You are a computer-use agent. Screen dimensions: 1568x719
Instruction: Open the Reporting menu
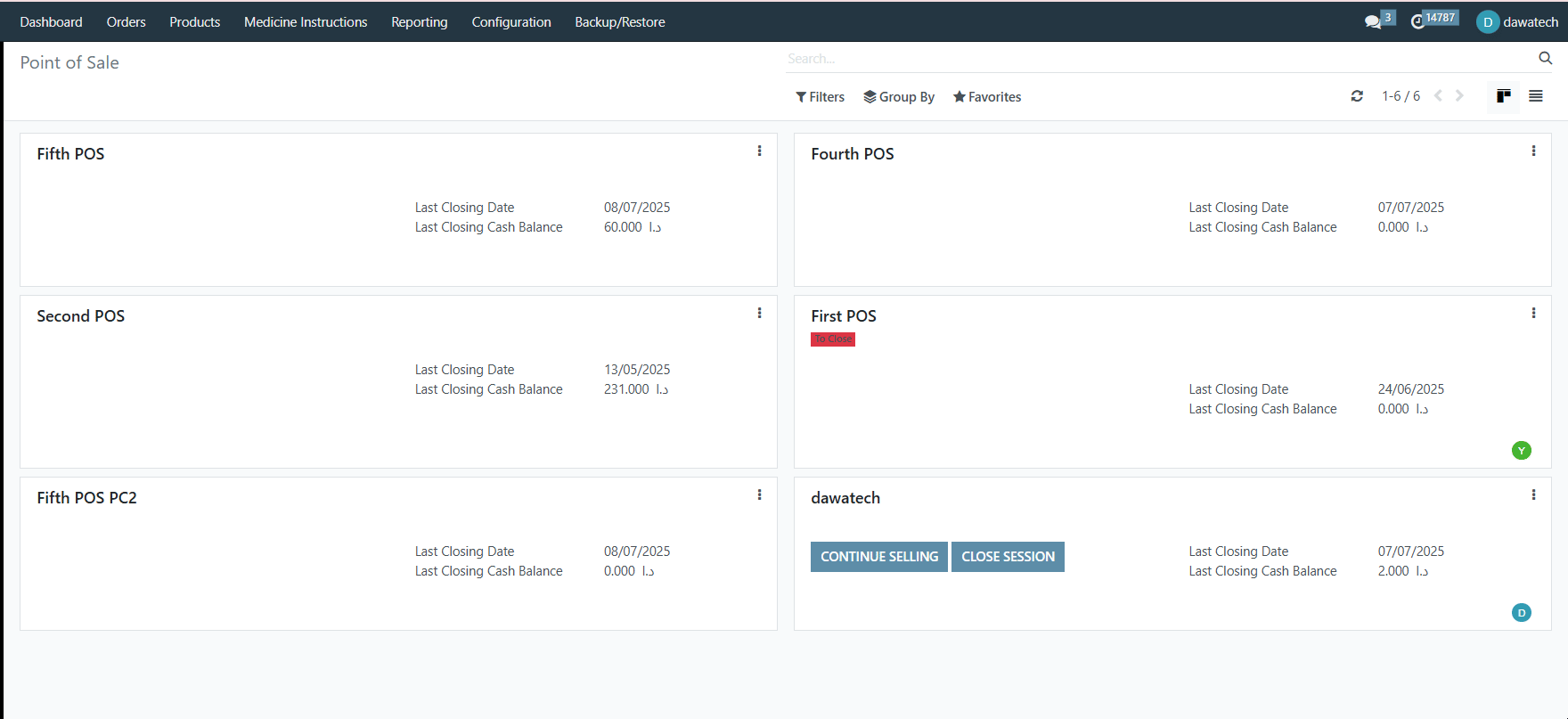click(x=420, y=22)
